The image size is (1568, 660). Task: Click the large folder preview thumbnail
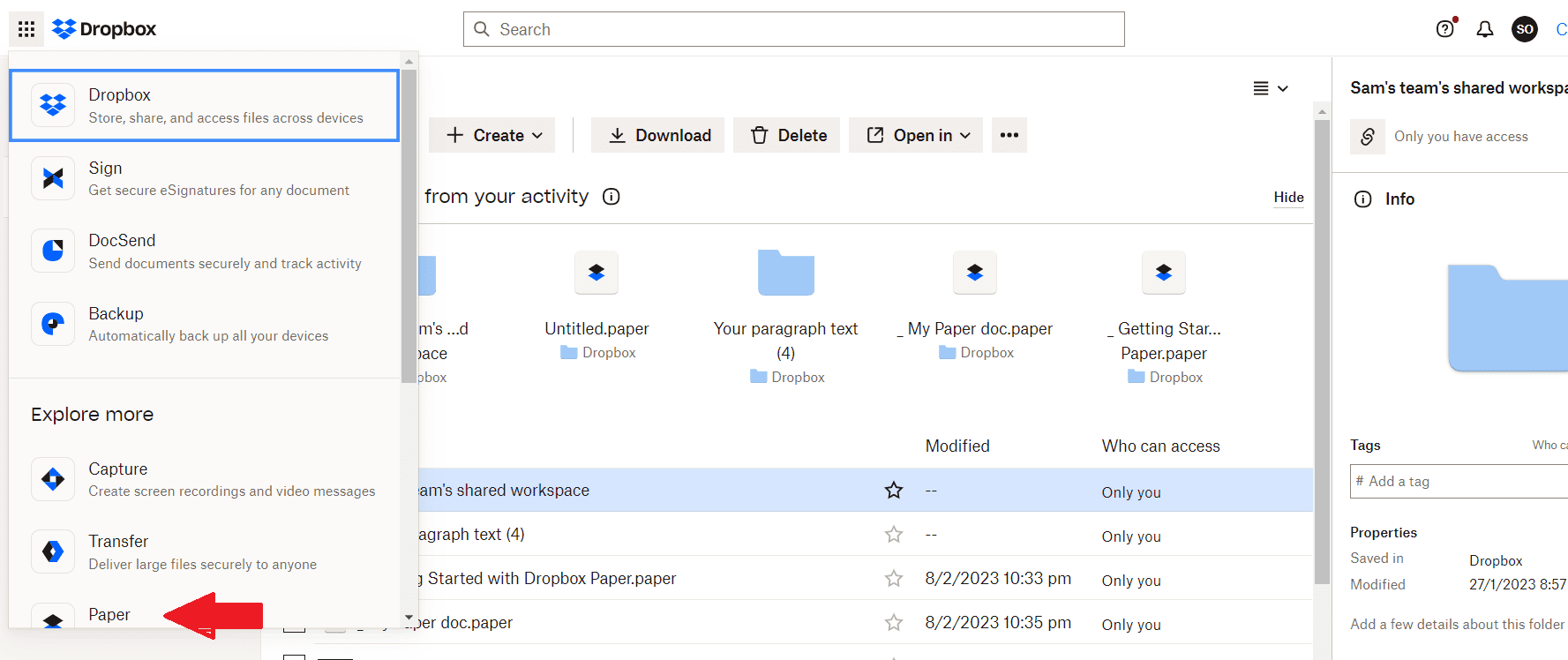[1508, 318]
